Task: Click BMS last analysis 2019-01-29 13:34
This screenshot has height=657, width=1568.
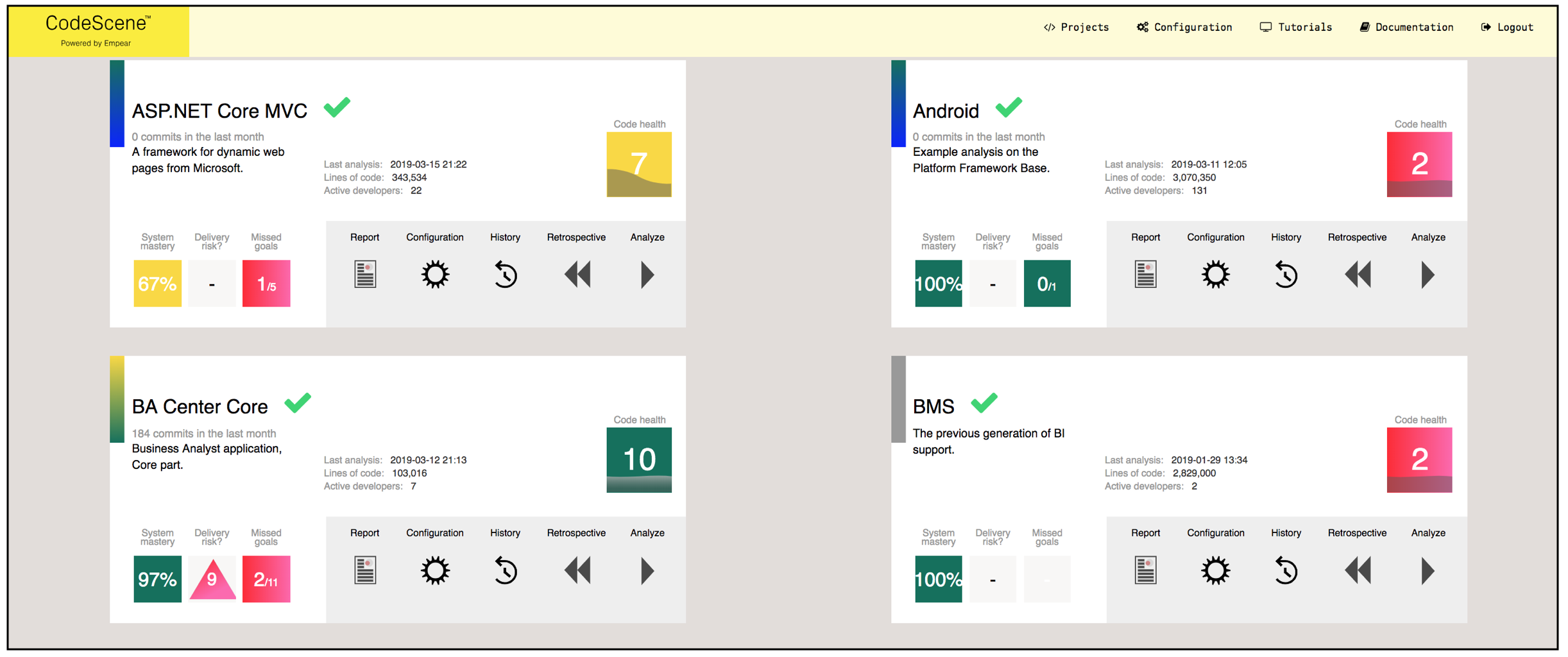Action: click(x=1209, y=460)
